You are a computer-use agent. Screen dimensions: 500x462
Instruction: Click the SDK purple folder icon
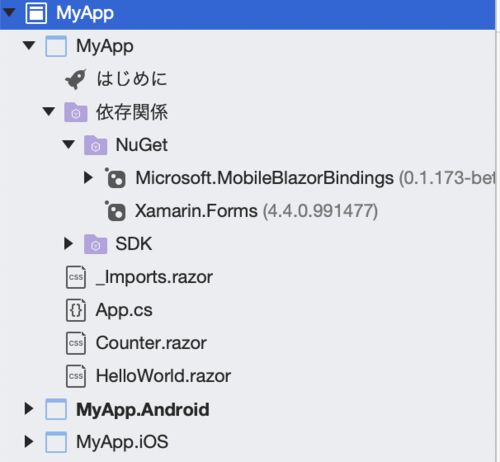[95, 244]
